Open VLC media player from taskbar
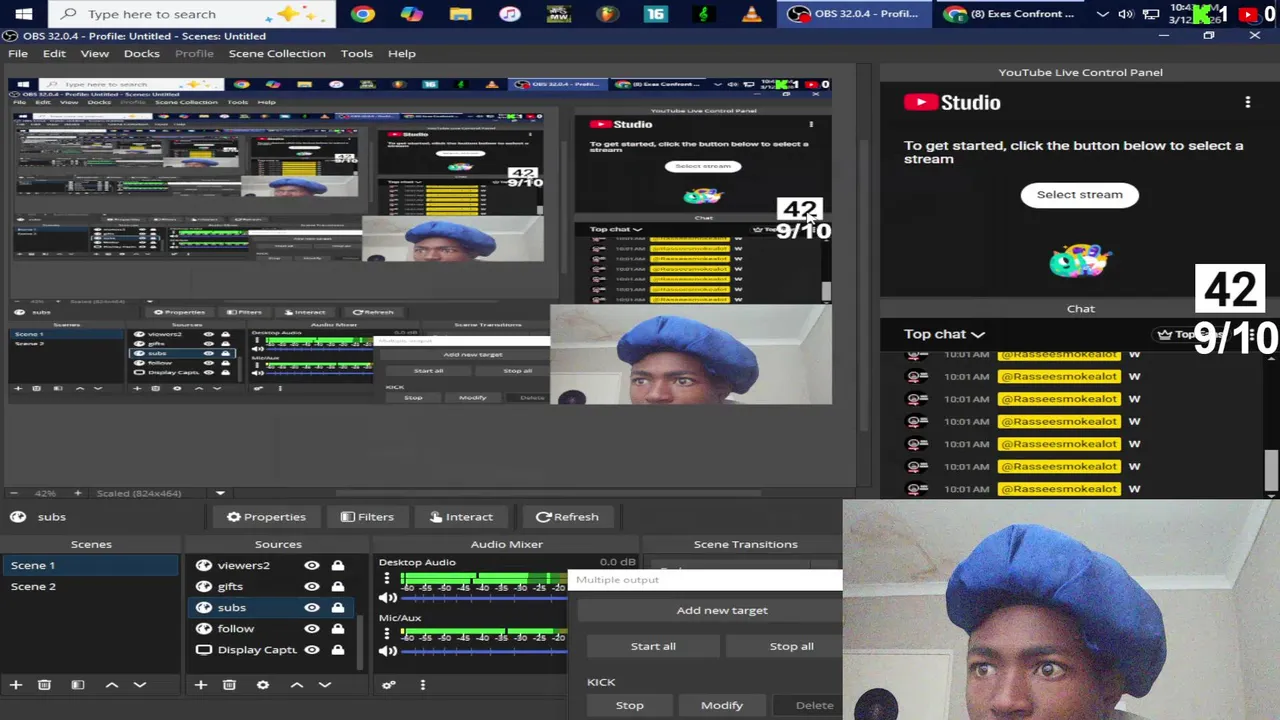 click(752, 14)
